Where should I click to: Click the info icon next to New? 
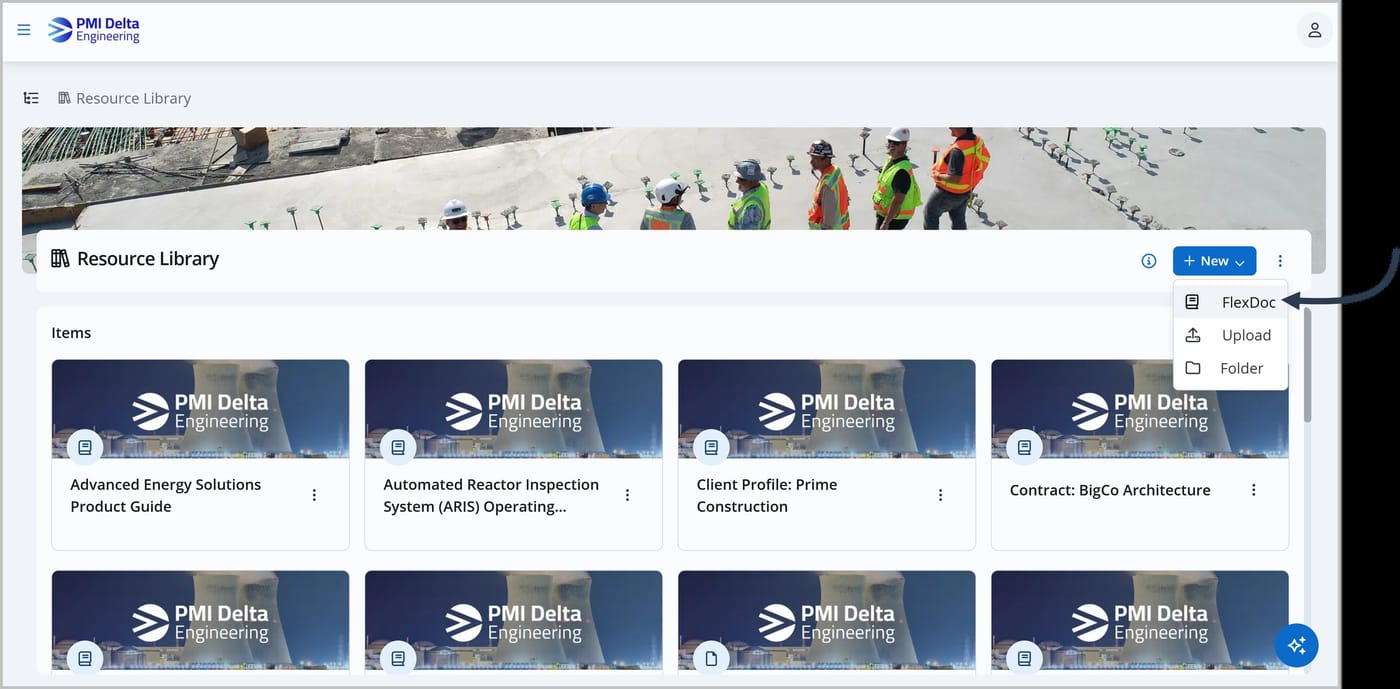click(1149, 261)
